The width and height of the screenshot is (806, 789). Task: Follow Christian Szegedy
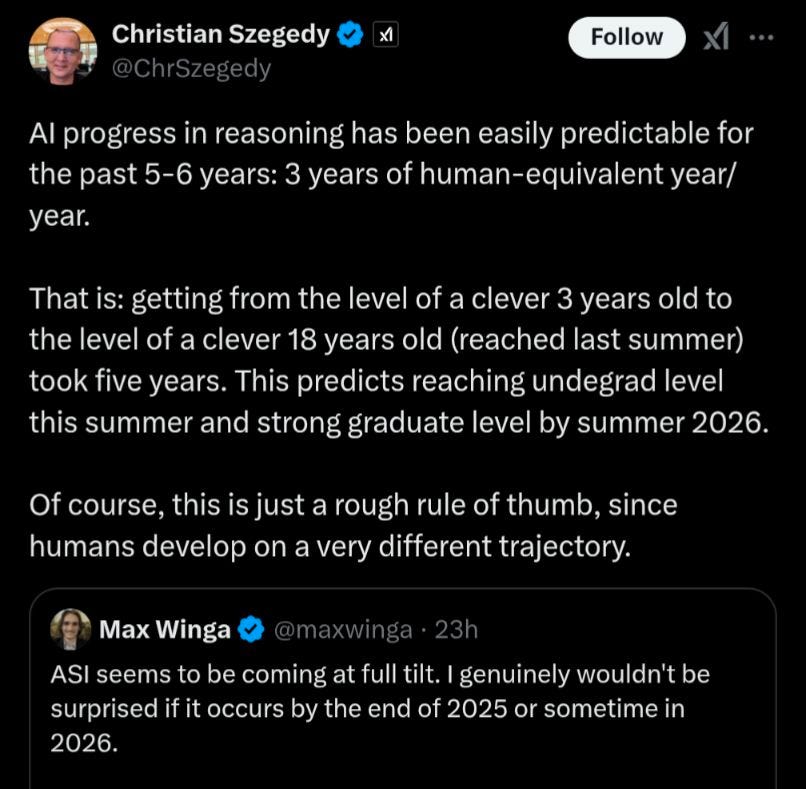coord(627,38)
